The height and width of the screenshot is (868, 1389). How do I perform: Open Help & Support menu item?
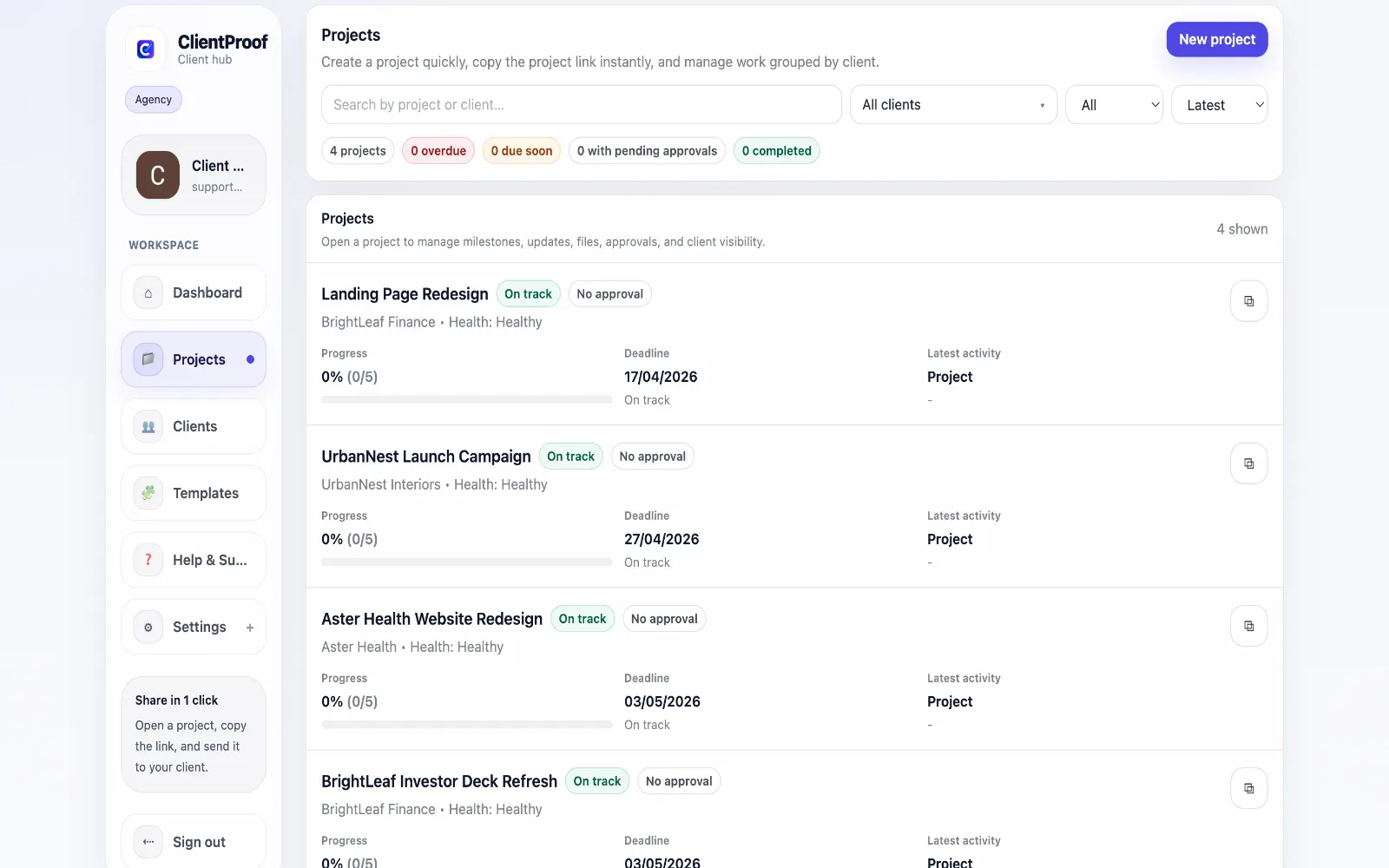pos(194,560)
